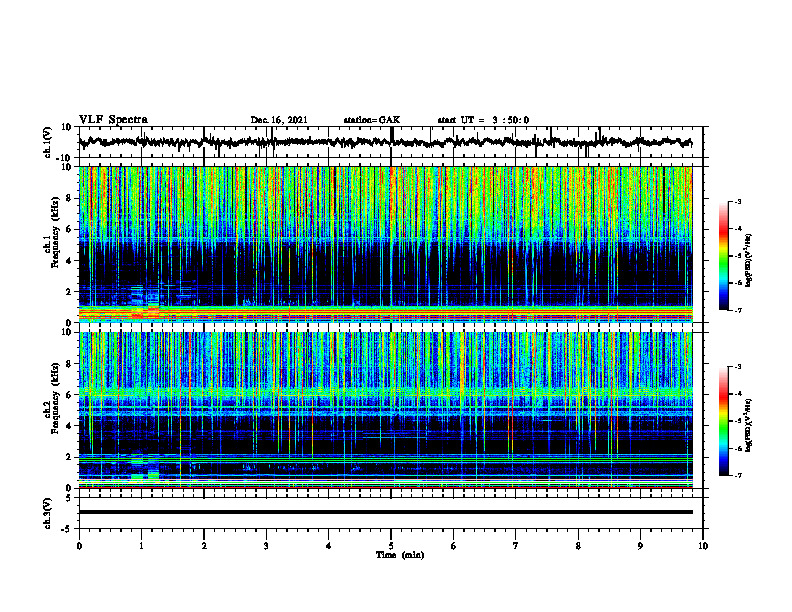Image resolution: width=792 pixels, height=612 pixels.
Task: Click time-axis tick label "8" under ch.3
Action: [x=578, y=546]
